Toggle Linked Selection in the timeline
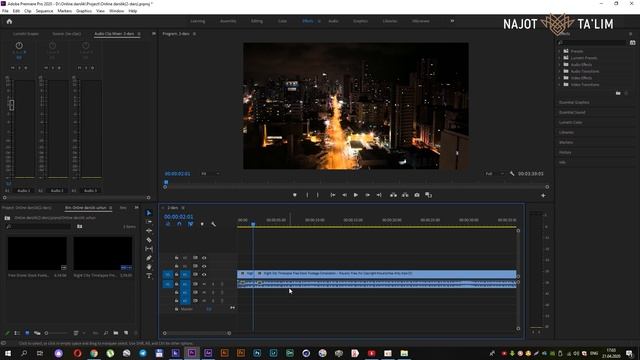The height and width of the screenshot is (360, 640). pos(191,224)
